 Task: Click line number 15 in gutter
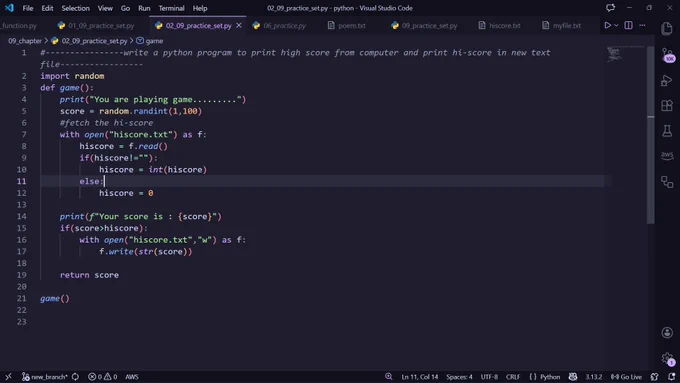tap(22, 228)
